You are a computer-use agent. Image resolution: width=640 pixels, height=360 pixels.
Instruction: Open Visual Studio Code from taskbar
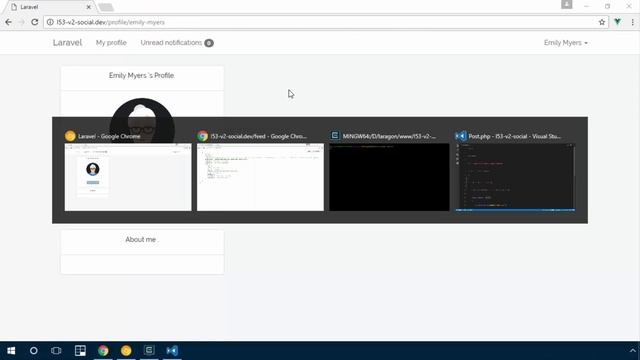click(x=172, y=351)
